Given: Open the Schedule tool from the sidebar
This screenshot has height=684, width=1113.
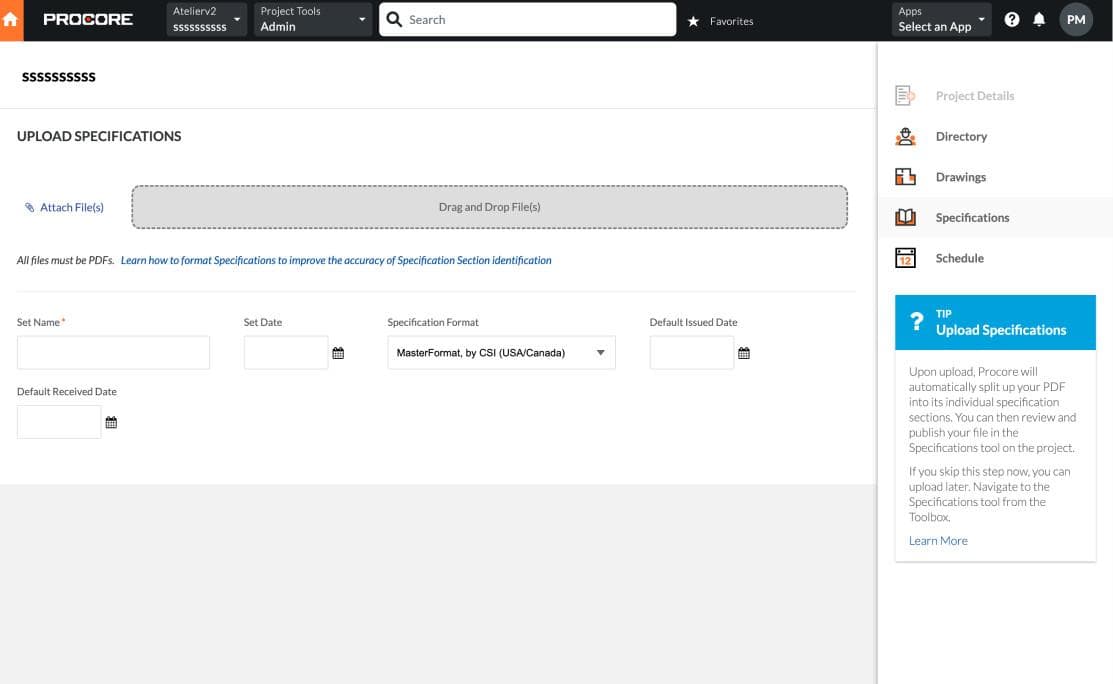Looking at the screenshot, I should tap(958, 257).
